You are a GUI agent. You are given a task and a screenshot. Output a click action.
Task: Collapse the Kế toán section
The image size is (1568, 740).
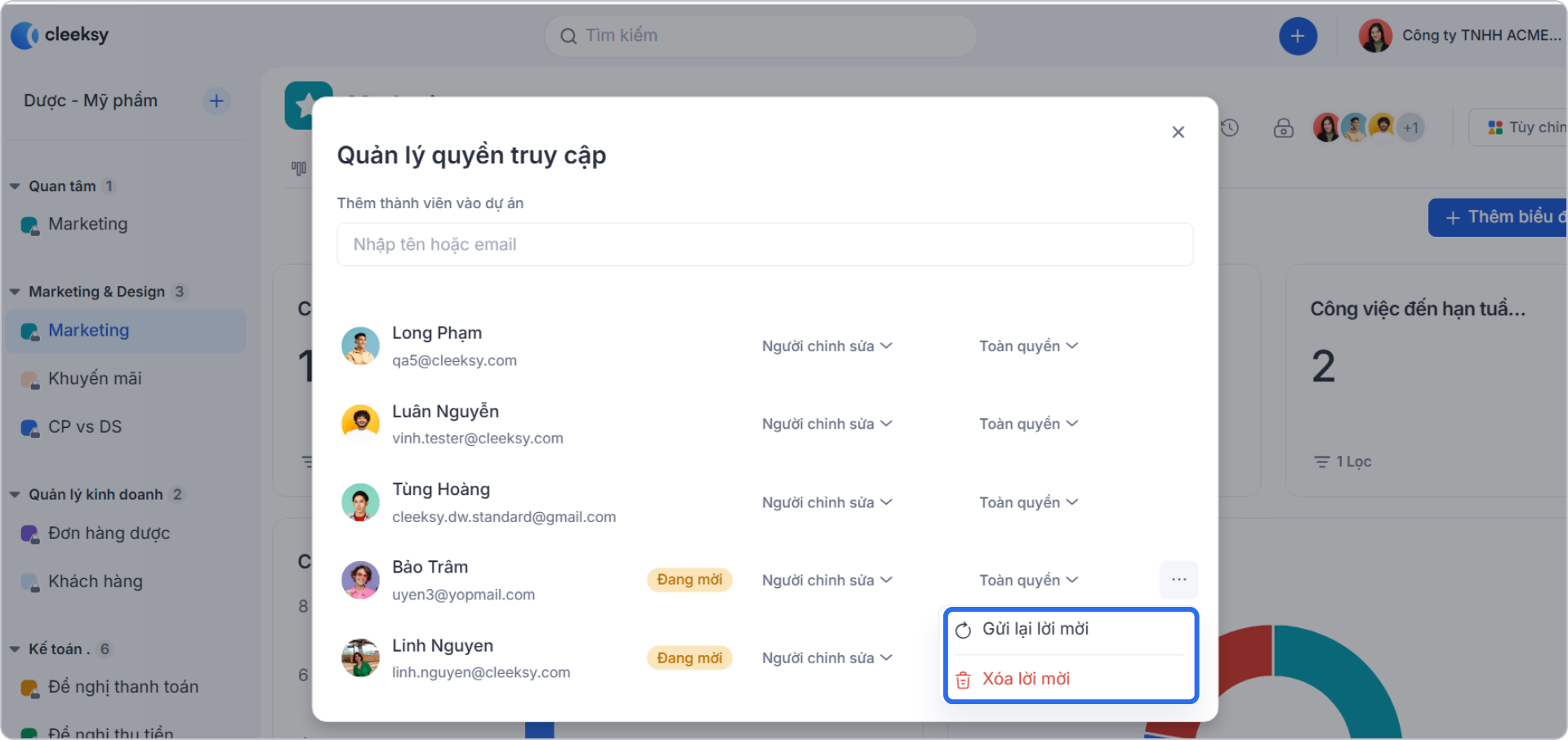(15, 649)
